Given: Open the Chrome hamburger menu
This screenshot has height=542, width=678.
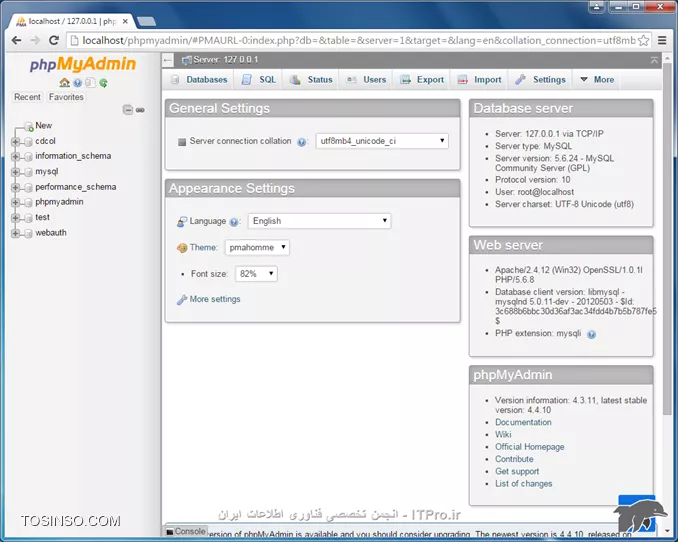Looking at the screenshot, I should click(x=662, y=40).
